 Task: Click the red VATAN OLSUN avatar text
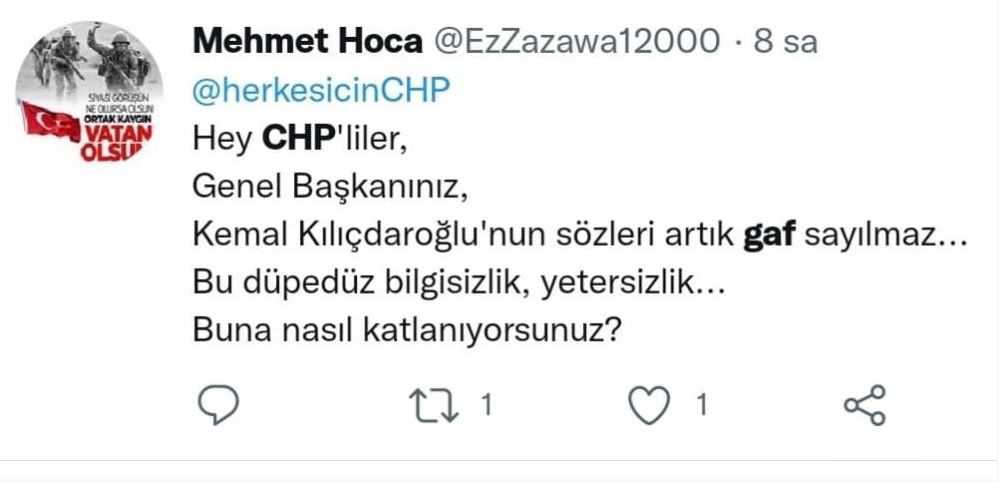coord(117,142)
